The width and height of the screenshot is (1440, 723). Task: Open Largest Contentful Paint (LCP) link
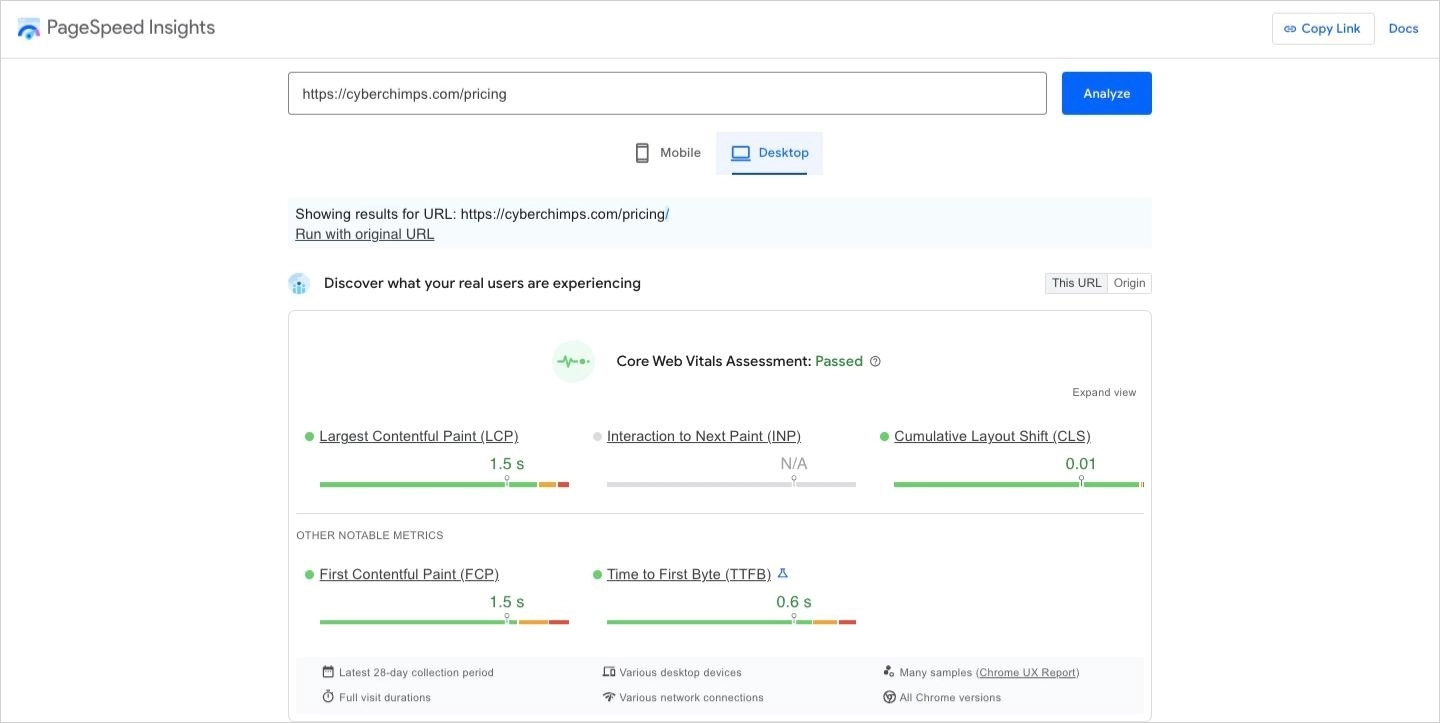tap(419, 437)
